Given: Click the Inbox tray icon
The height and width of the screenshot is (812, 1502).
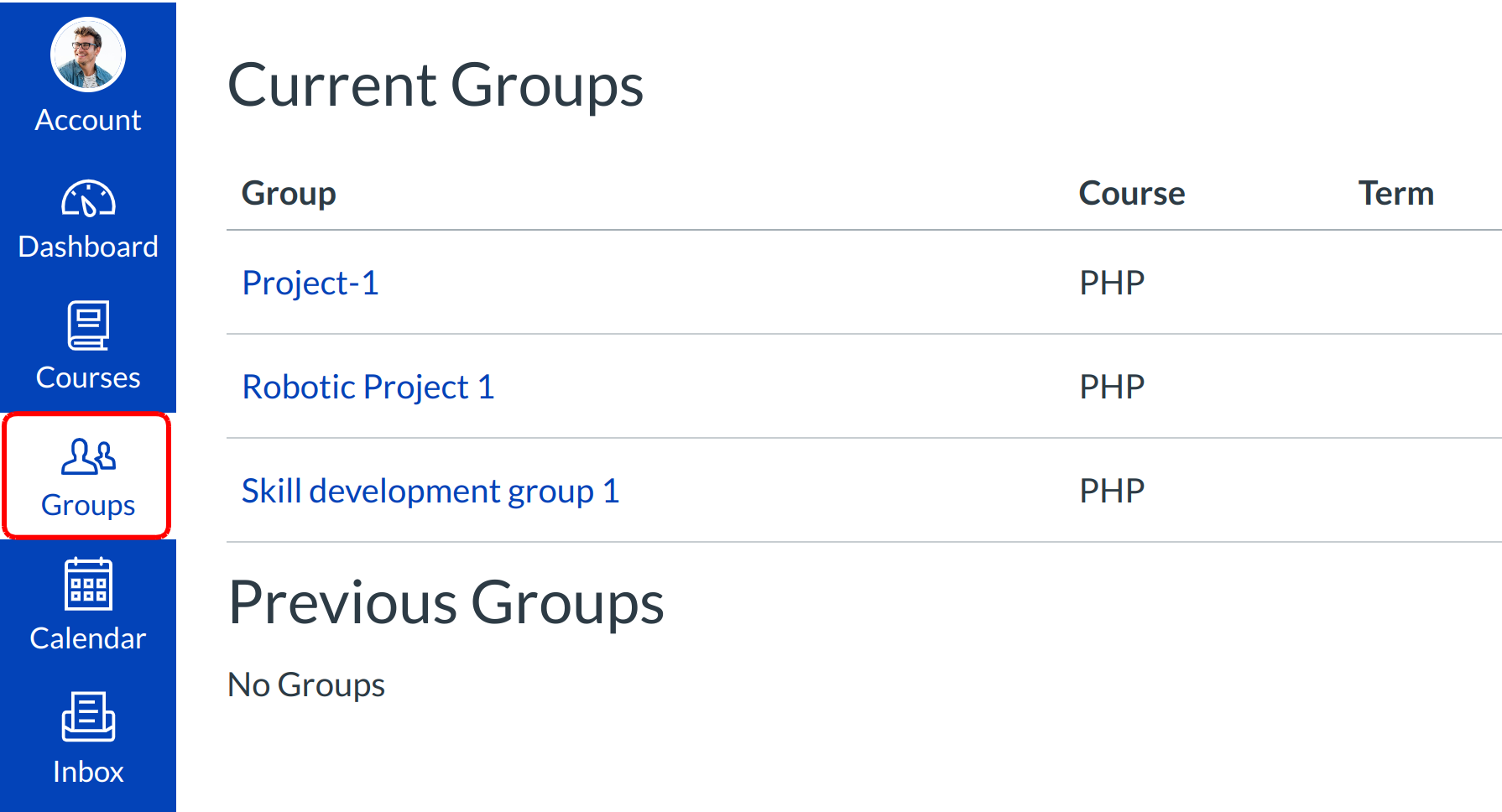Looking at the screenshot, I should [88, 716].
